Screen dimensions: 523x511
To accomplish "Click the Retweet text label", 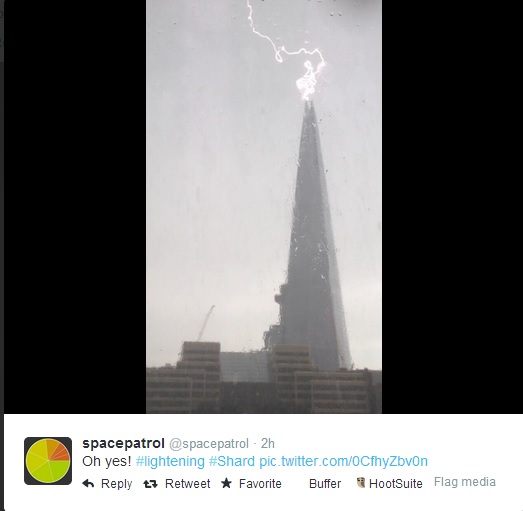I will click(x=187, y=484).
